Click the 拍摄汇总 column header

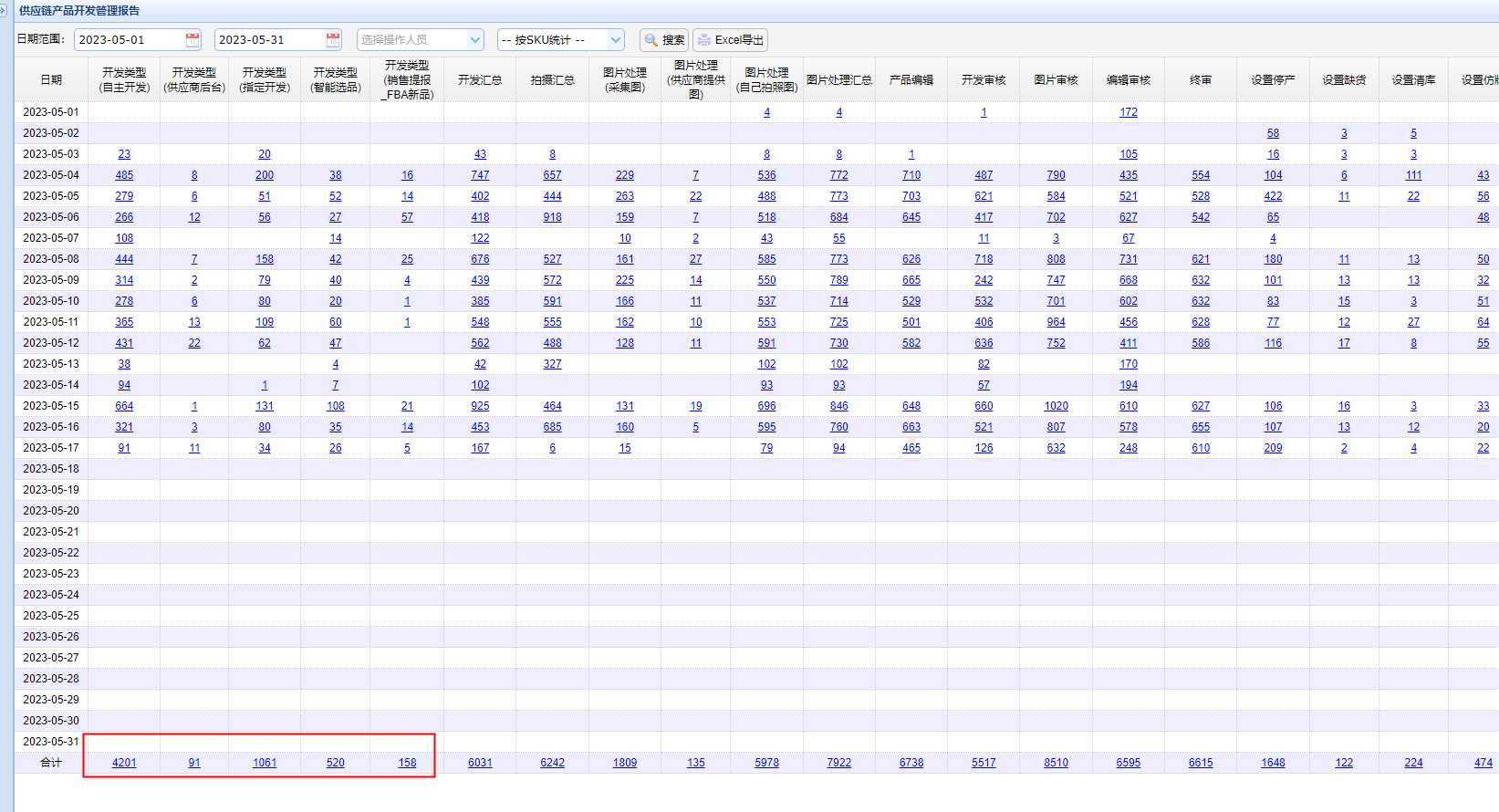552,79
